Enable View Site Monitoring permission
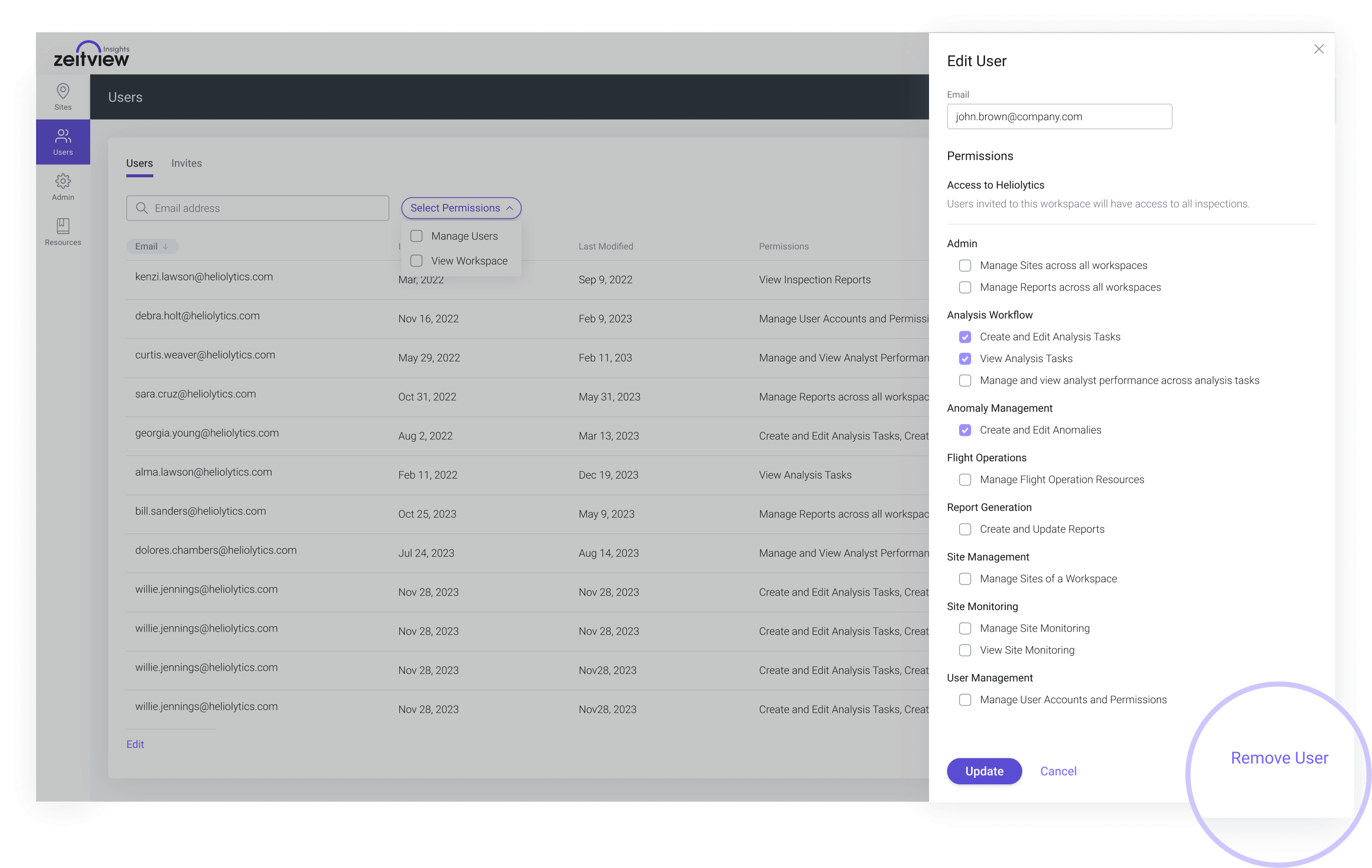Image resolution: width=1372 pixels, height=868 pixels. tap(965, 650)
